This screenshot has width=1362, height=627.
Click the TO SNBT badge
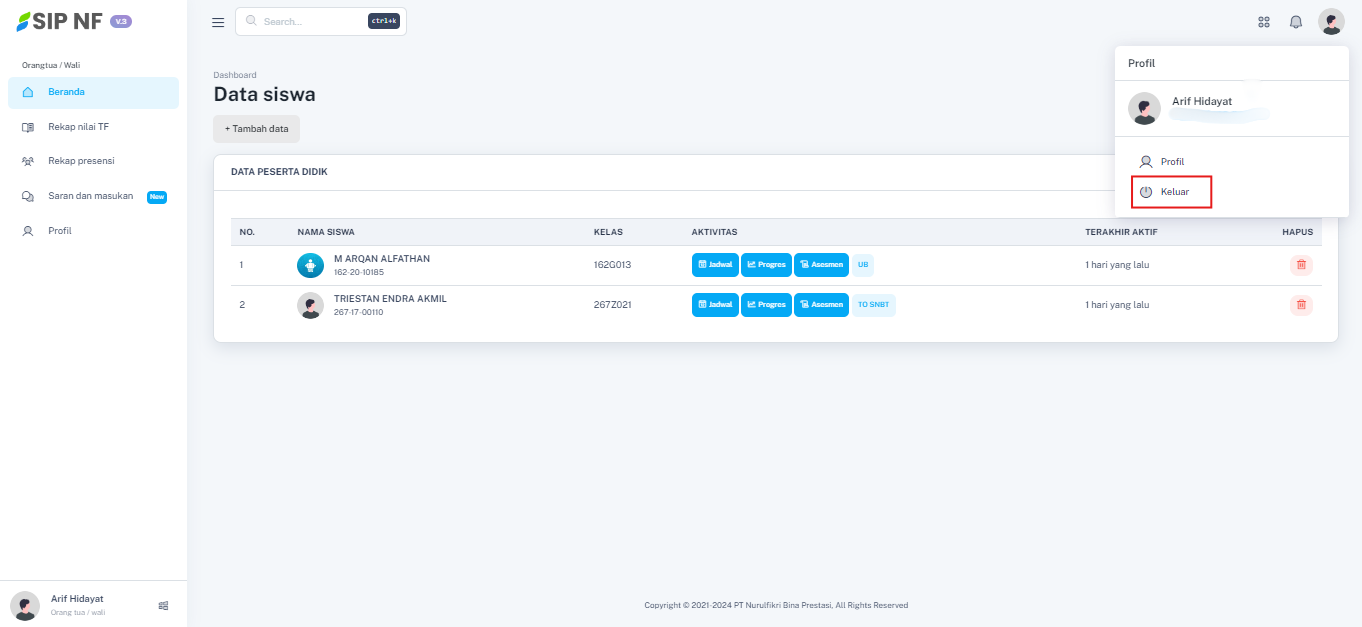pos(874,305)
